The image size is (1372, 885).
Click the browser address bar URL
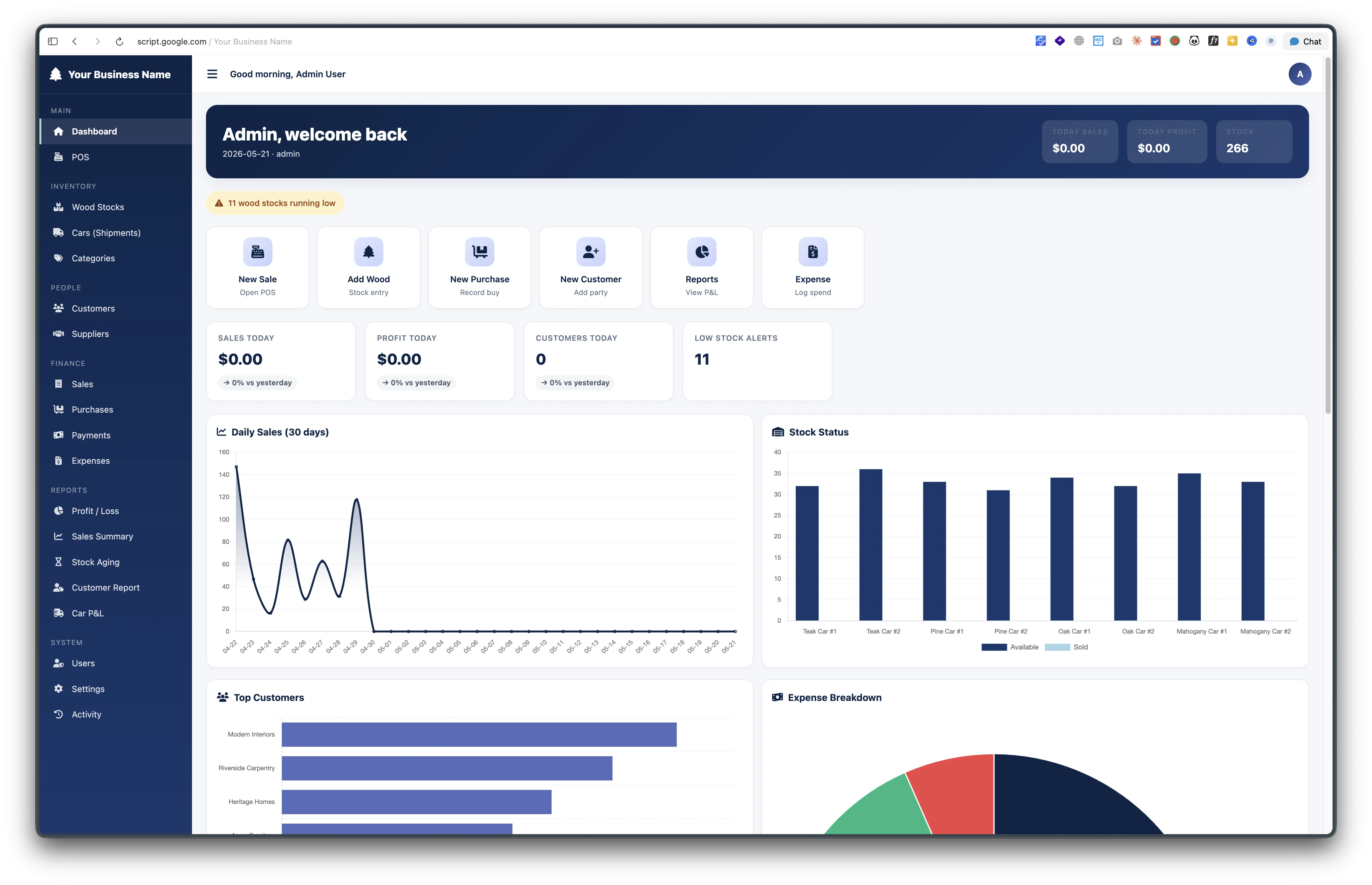(214, 41)
